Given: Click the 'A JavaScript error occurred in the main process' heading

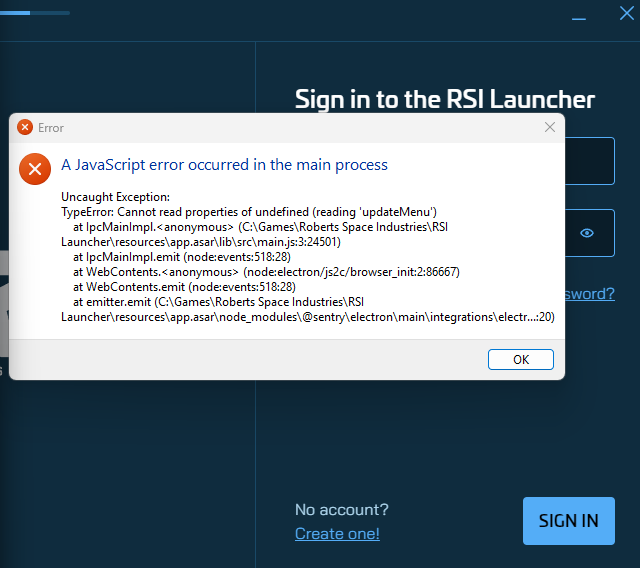Looking at the screenshot, I should (x=224, y=165).
